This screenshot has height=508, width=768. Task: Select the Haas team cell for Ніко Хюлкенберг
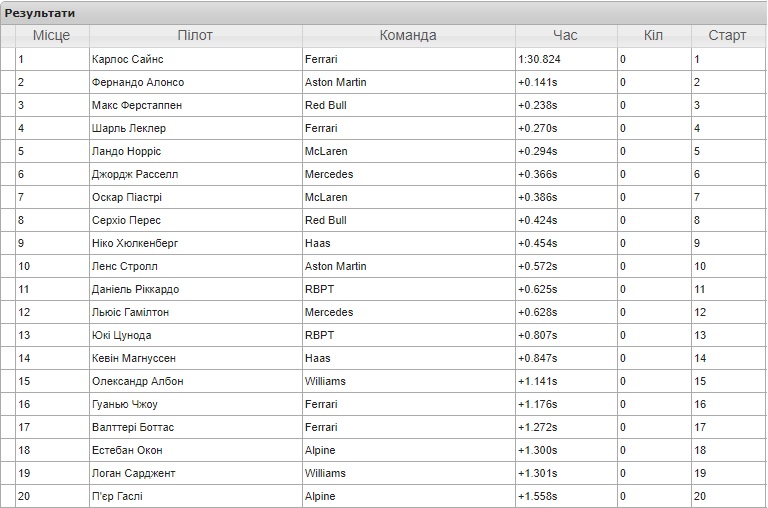[x=408, y=243]
